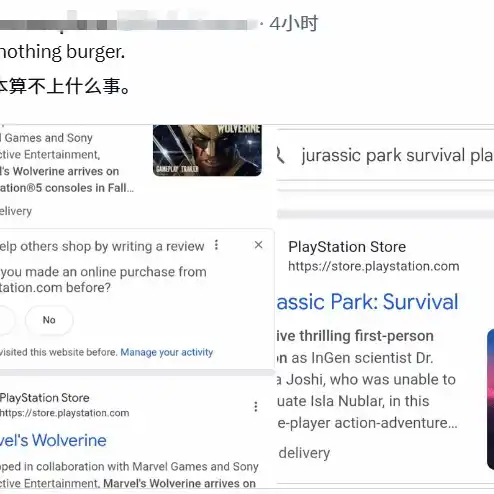Image resolution: width=494 pixels, height=494 pixels.
Task: Click the partially visible Yes button beside No
Action: coord(7,320)
